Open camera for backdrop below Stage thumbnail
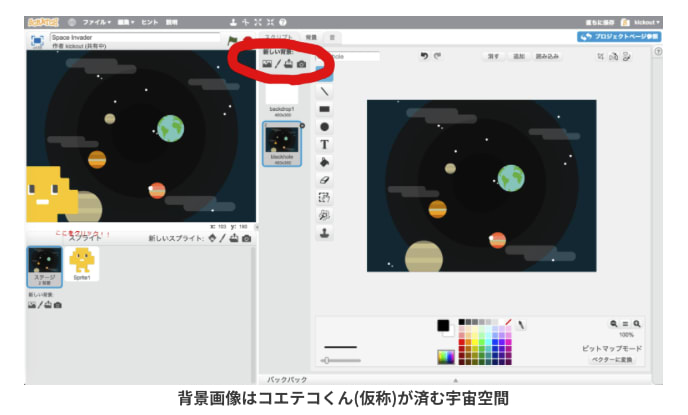 click(57, 305)
